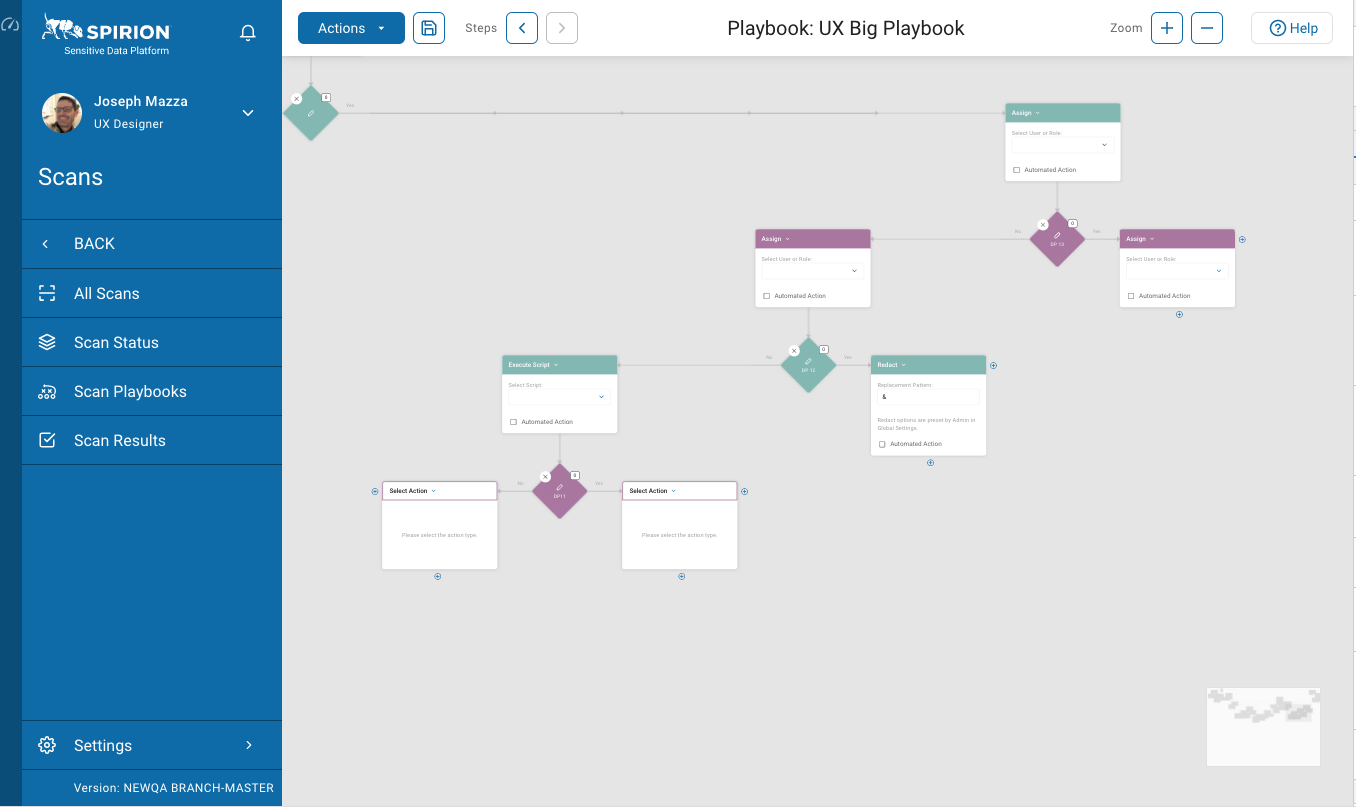
Task: Click the Help button
Action: tap(1292, 28)
